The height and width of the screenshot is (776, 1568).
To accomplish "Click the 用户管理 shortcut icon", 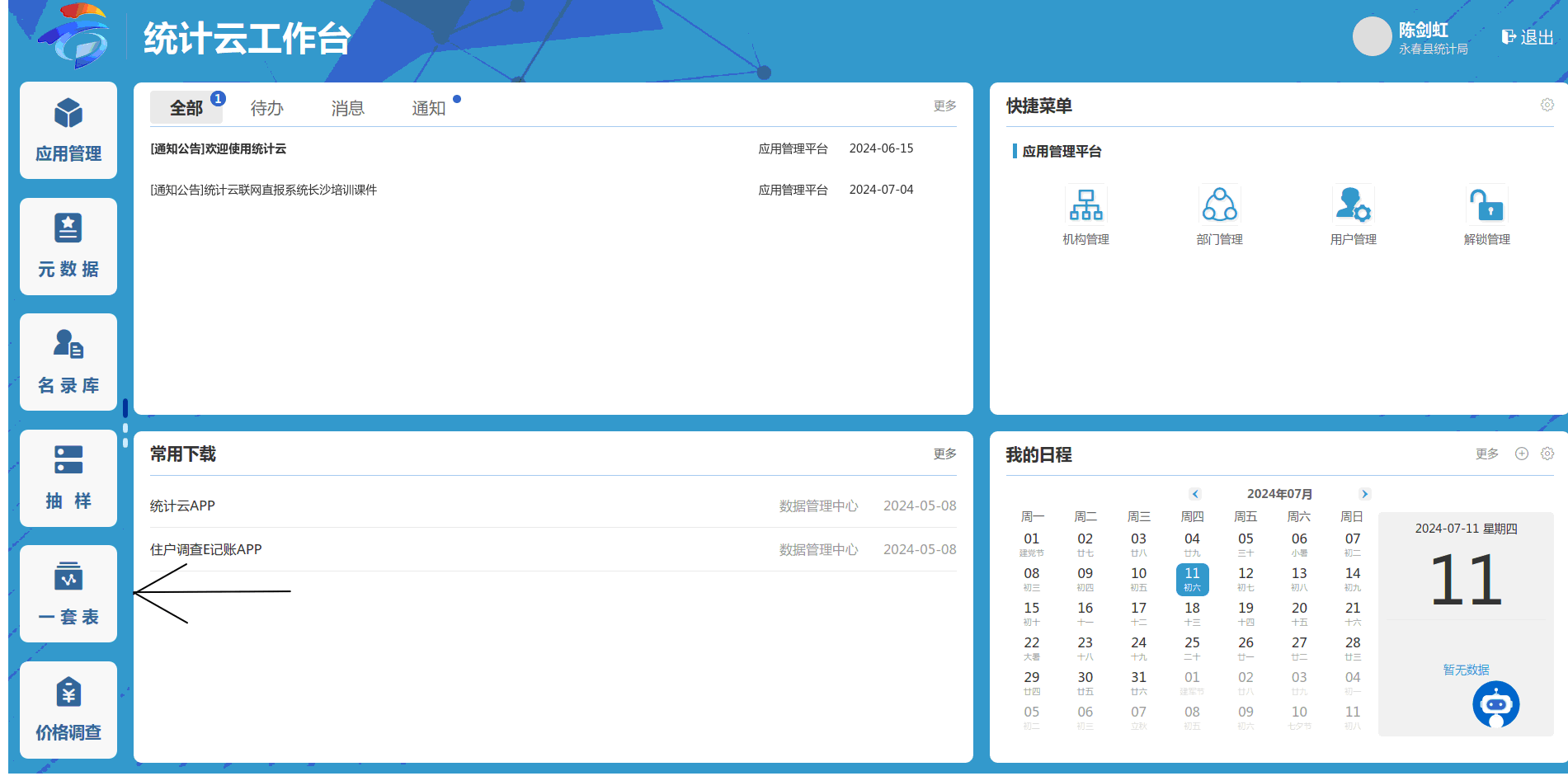I will click(x=1353, y=205).
